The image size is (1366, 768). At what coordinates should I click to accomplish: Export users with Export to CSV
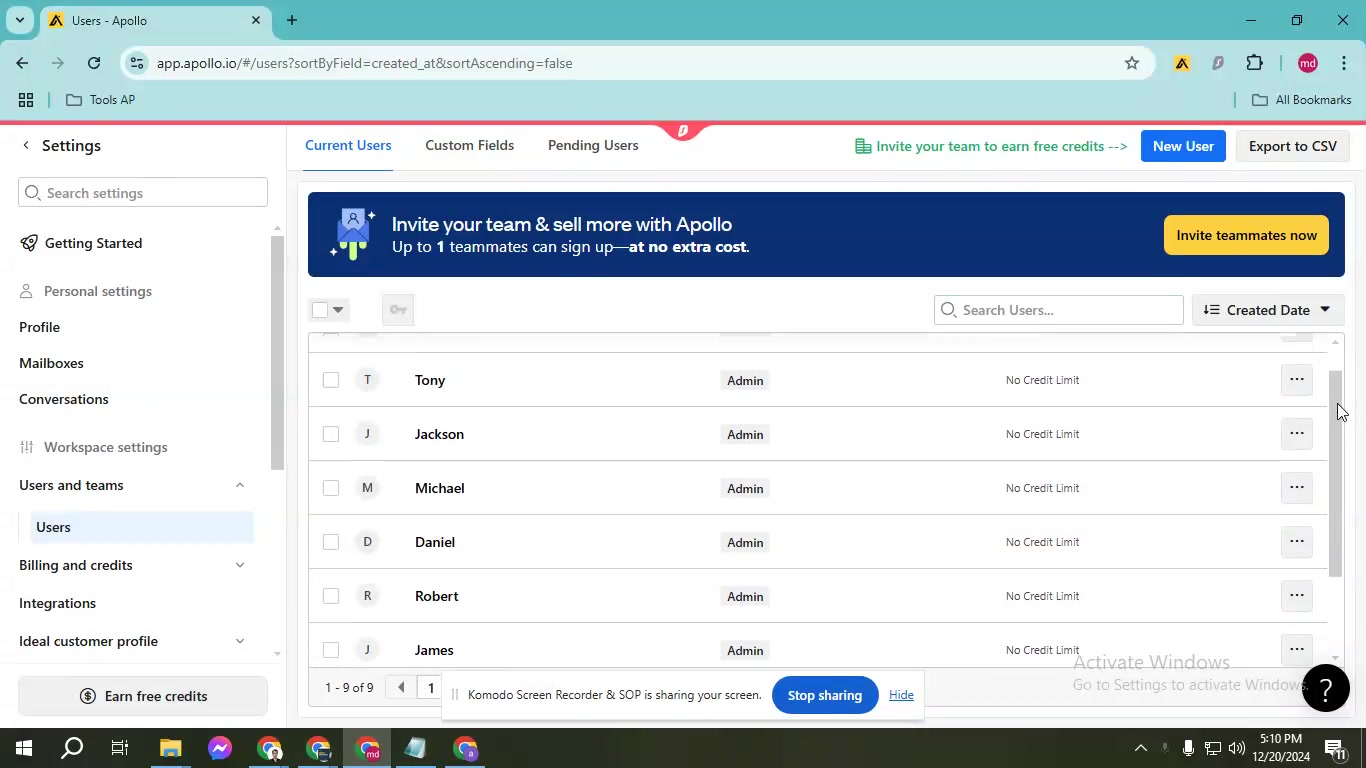[x=1293, y=146]
